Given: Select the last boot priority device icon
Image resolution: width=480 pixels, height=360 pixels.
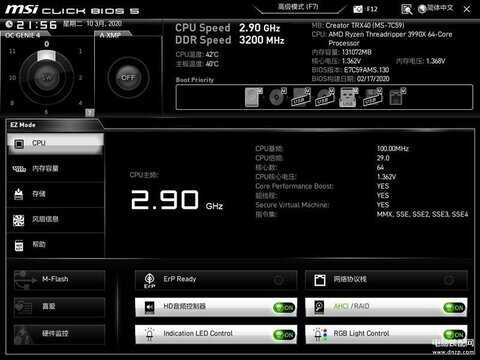Looking at the screenshot, I should tap(397, 97).
